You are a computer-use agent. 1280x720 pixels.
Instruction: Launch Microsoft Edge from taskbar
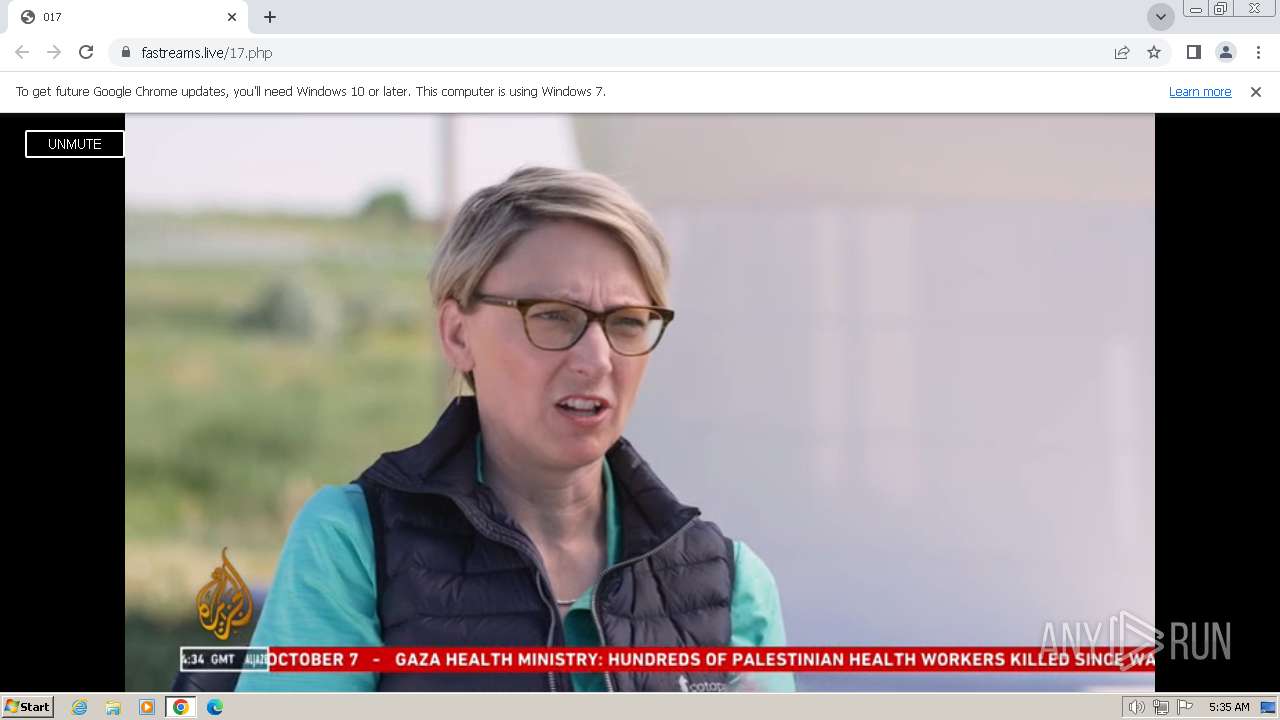[x=215, y=707]
